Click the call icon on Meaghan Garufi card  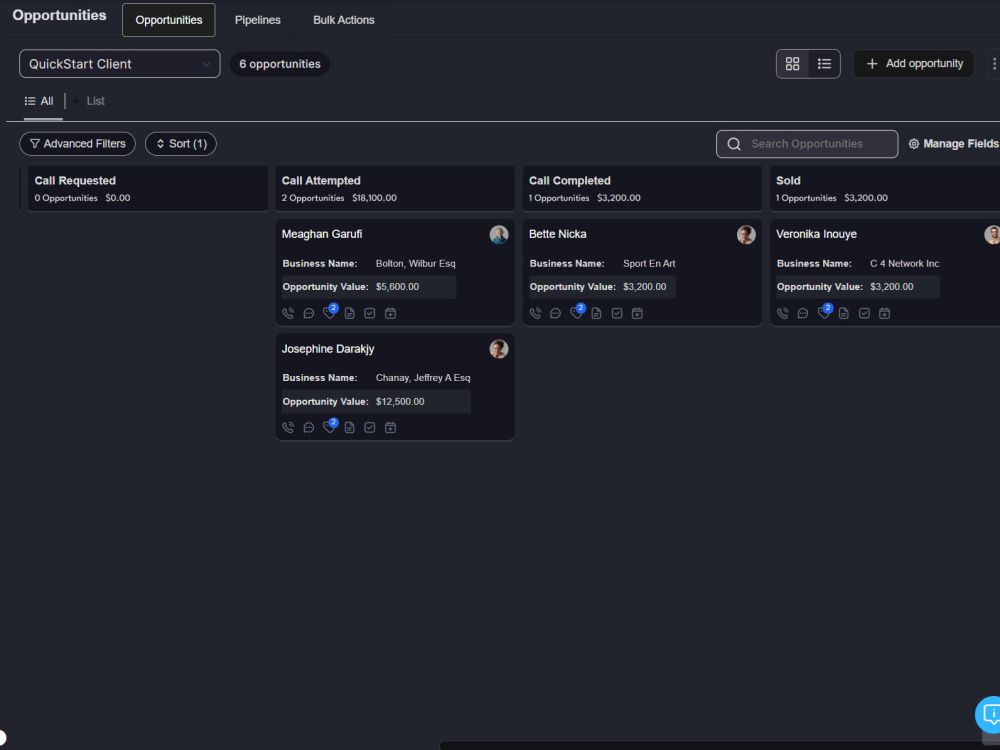(x=288, y=313)
